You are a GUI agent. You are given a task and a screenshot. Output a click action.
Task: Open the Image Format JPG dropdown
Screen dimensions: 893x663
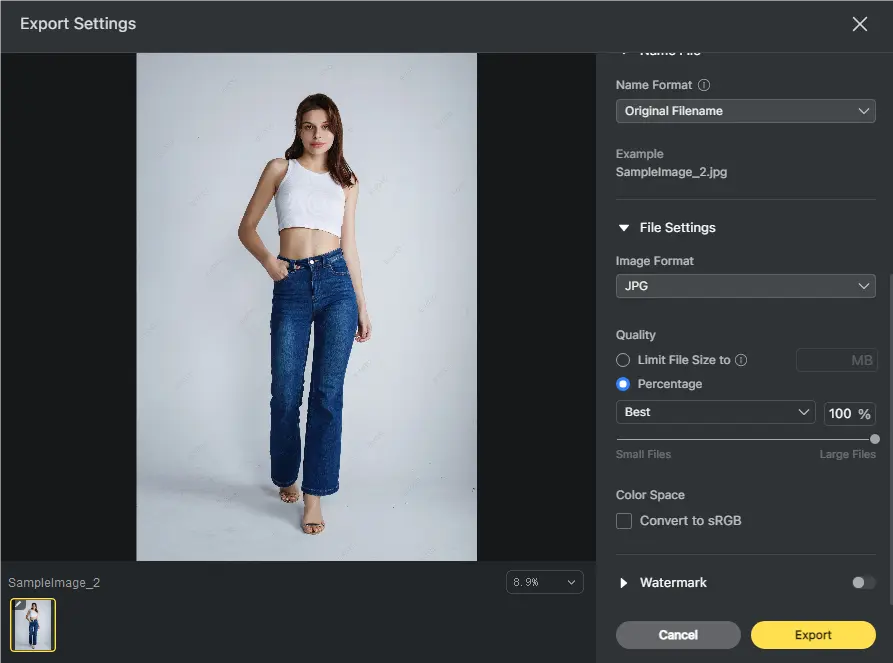point(745,286)
